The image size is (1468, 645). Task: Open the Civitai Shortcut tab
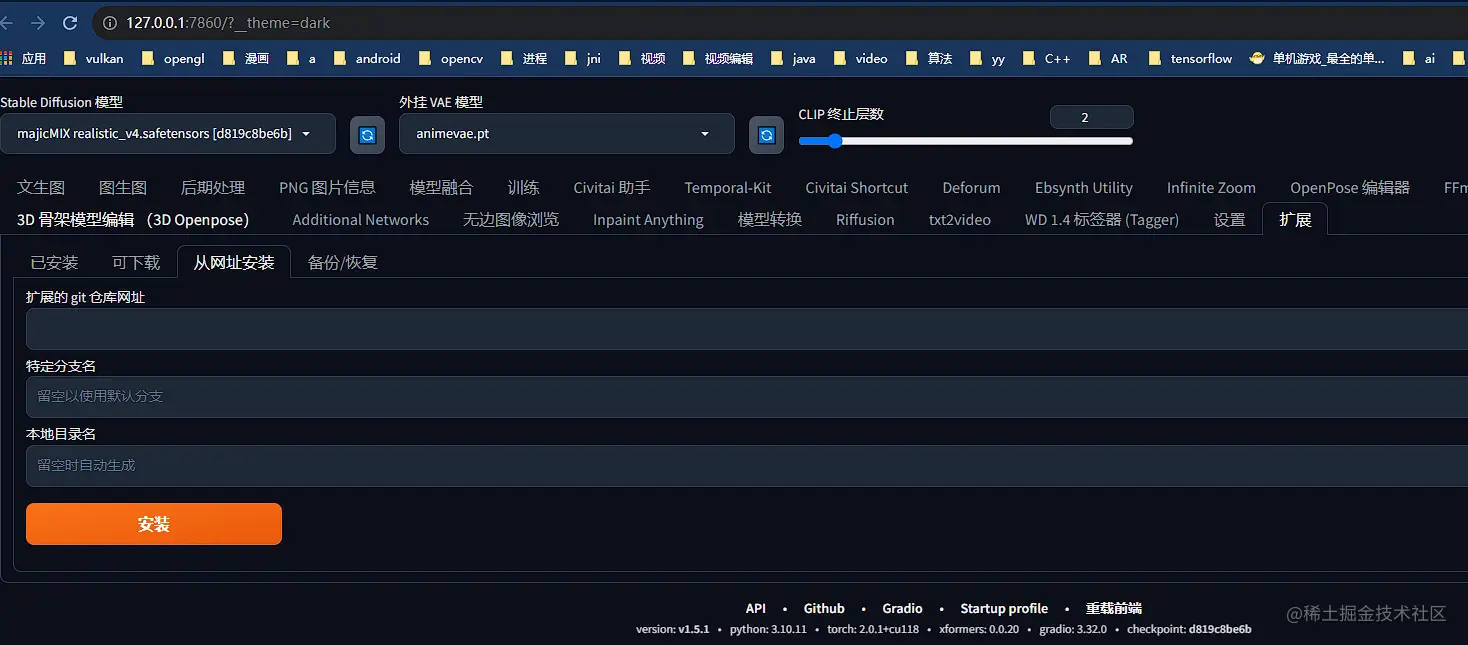pyautogui.click(x=857, y=188)
